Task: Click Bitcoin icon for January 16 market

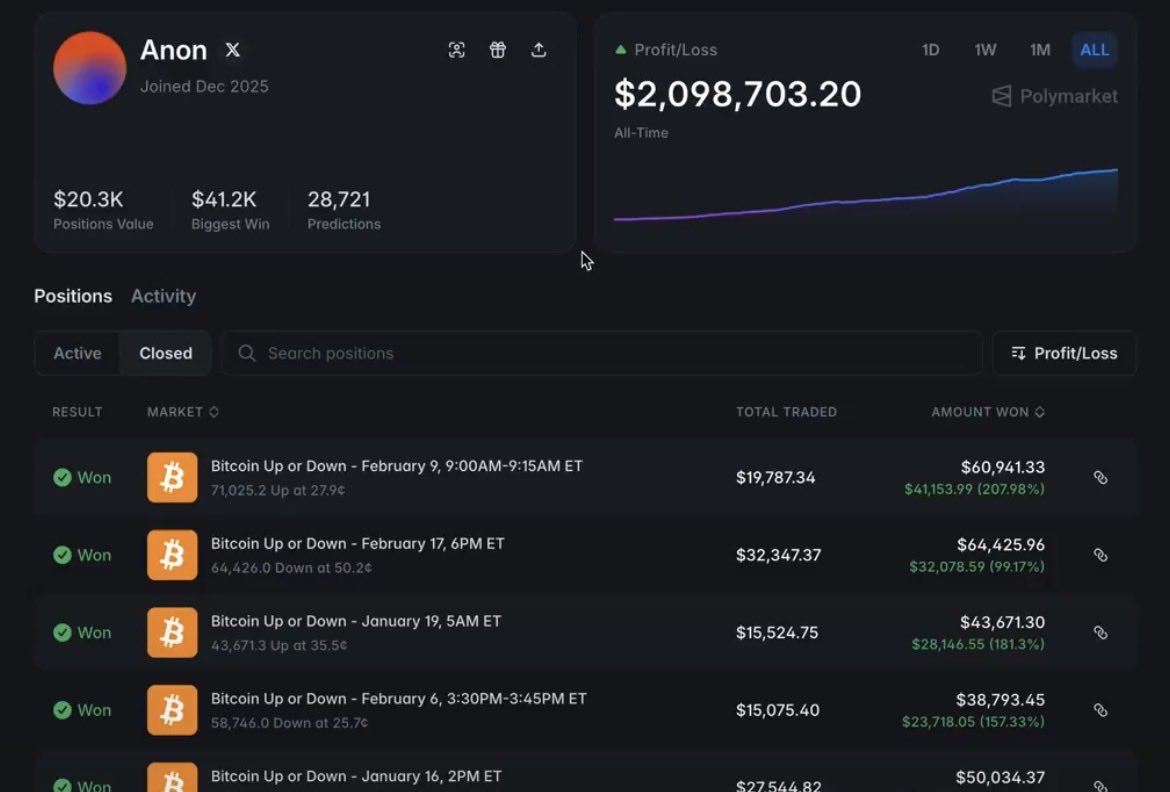Action: tap(172, 777)
